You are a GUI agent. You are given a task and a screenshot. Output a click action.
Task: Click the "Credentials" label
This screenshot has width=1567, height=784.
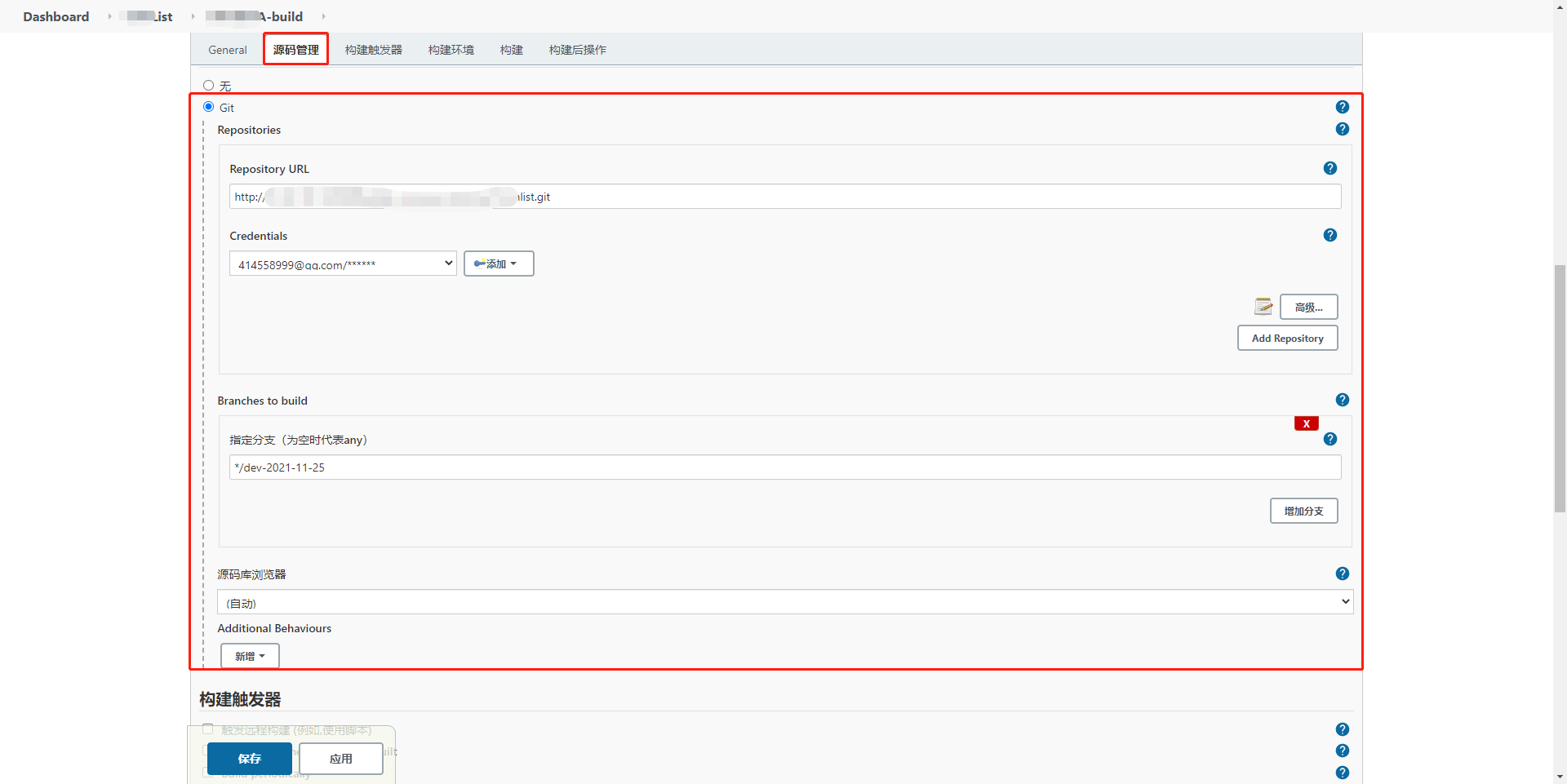pos(258,236)
